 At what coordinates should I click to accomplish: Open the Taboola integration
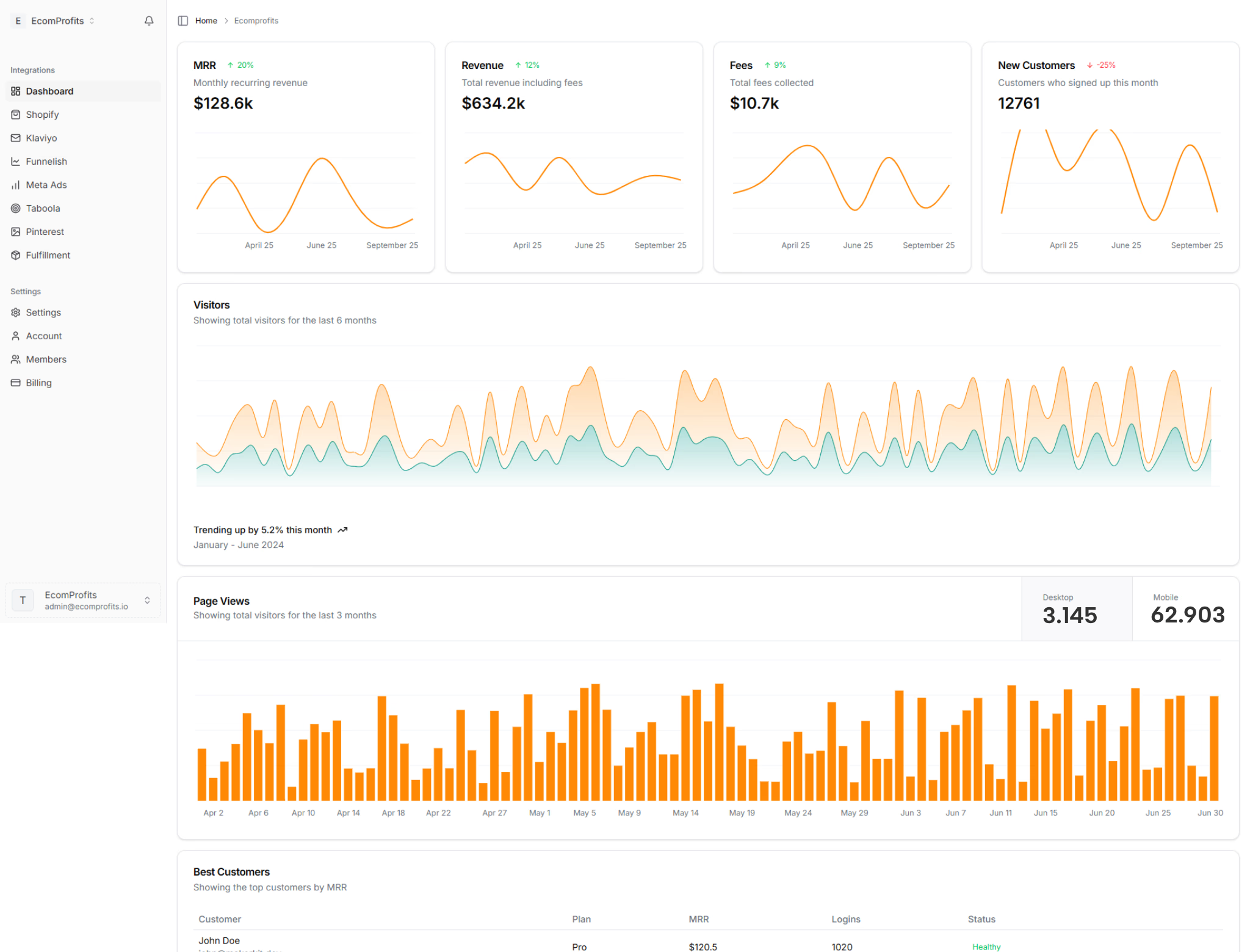tap(43, 208)
